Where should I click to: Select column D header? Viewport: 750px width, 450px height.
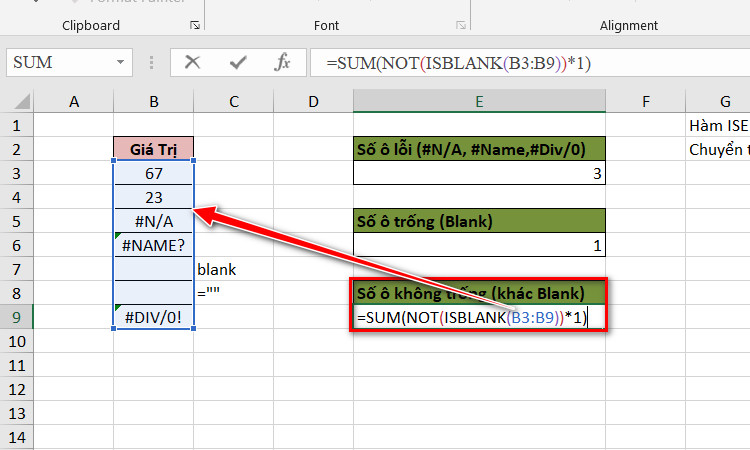(x=313, y=101)
